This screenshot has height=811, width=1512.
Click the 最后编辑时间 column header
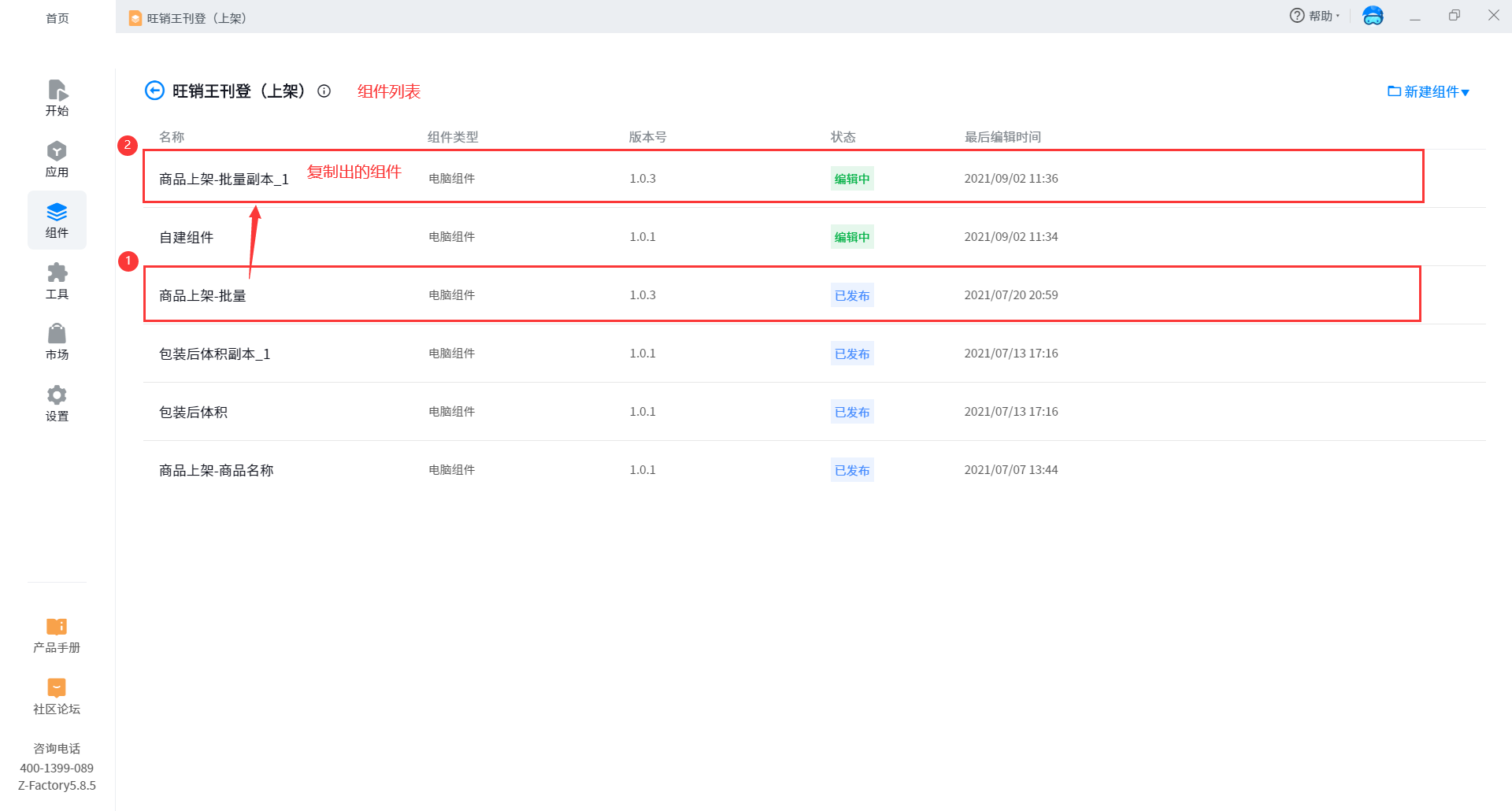click(1002, 137)
